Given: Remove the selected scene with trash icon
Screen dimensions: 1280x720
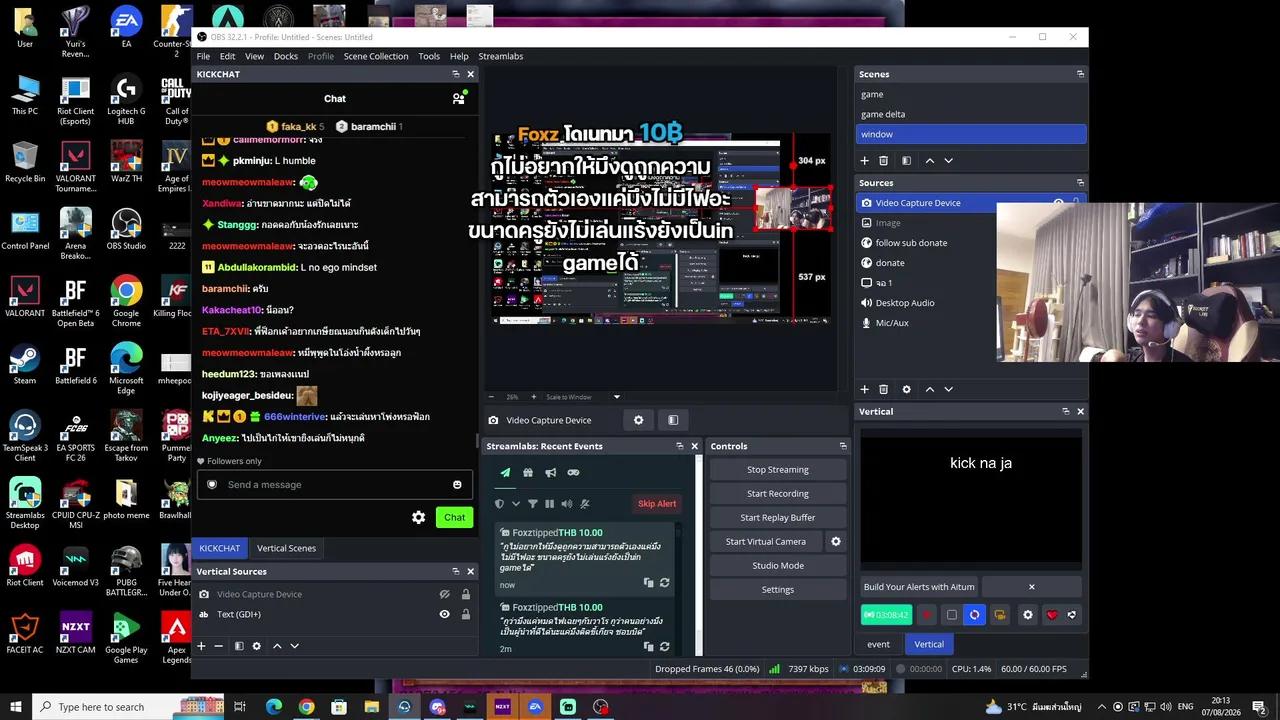Looking at the screenshot, I should (x=884, y=161).
